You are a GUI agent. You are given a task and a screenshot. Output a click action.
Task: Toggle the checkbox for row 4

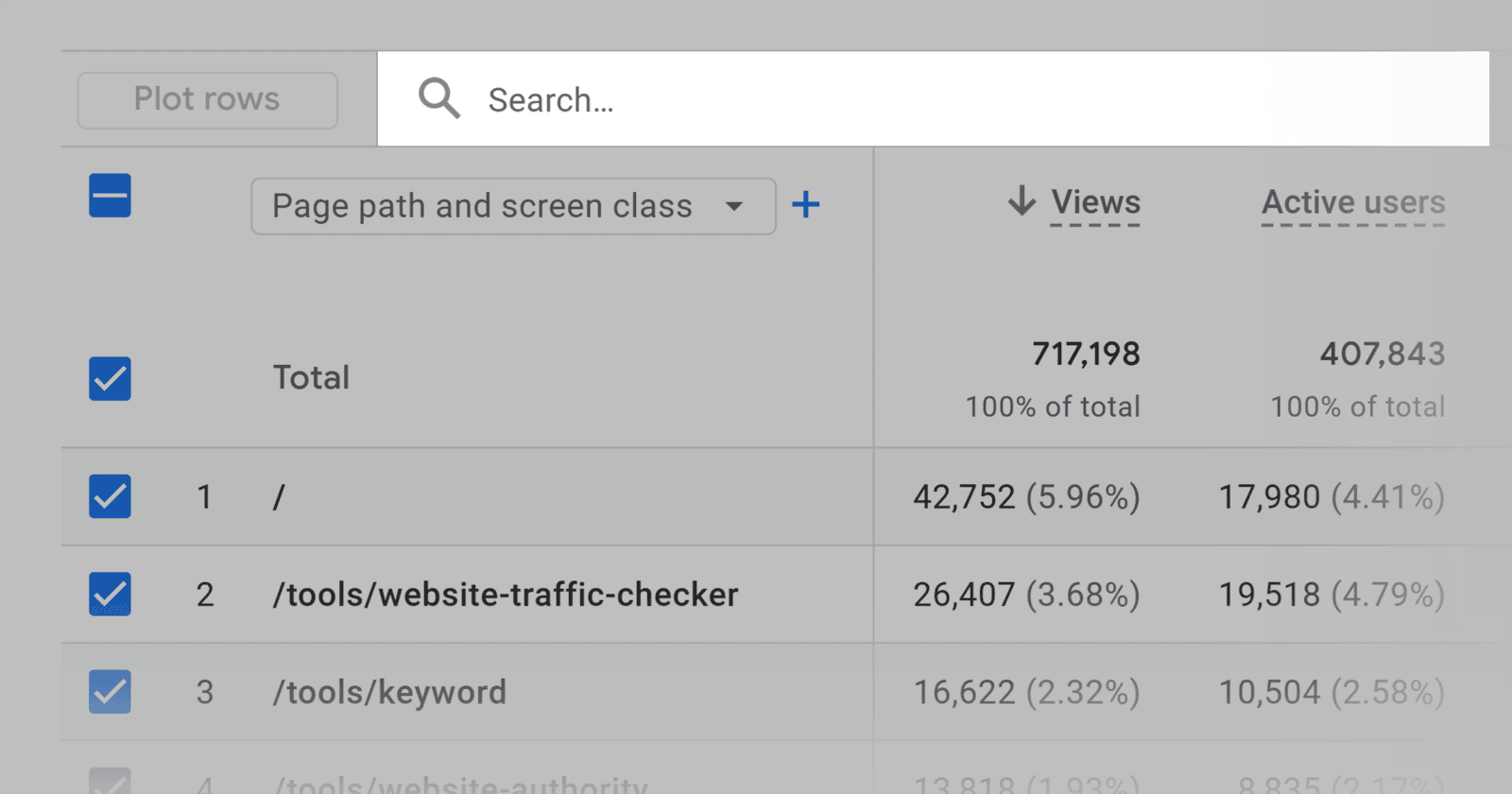110,783
